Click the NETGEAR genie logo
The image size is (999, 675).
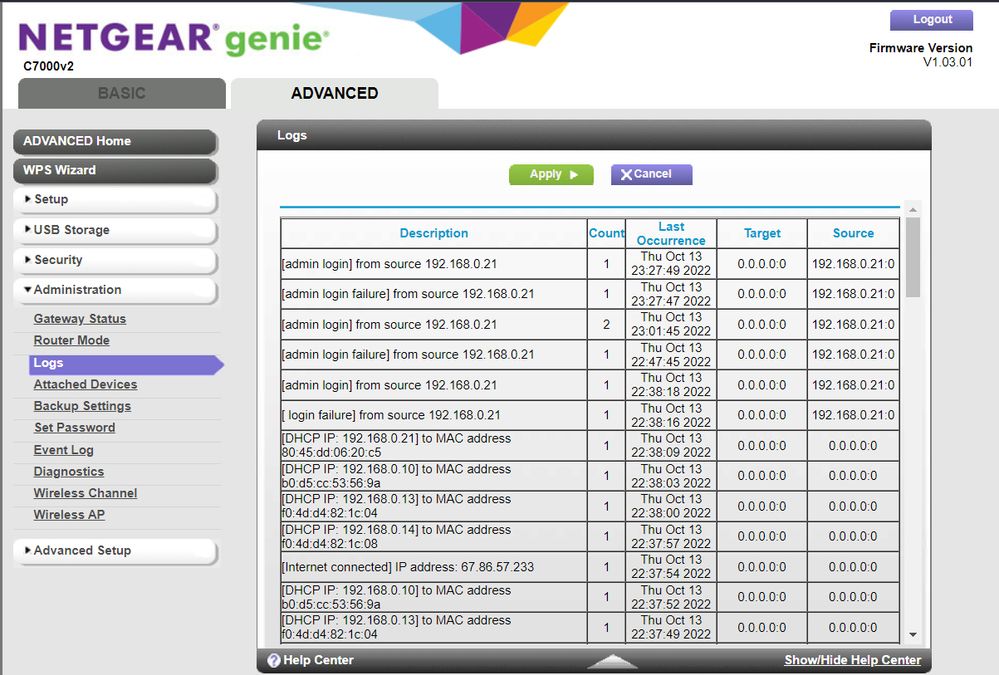[x=173, y=39]
